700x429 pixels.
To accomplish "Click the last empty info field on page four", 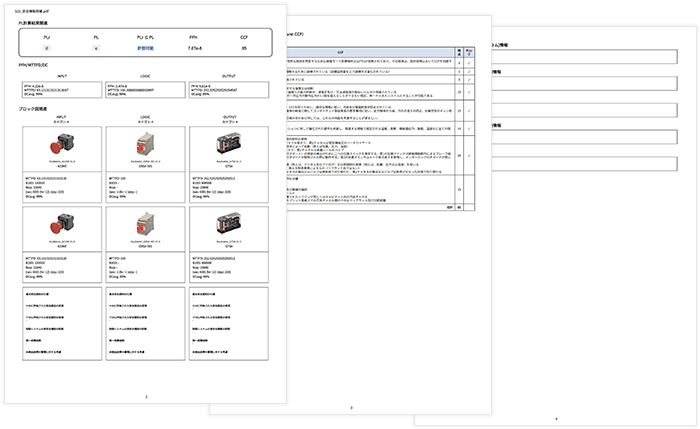I will pos(584,164).
